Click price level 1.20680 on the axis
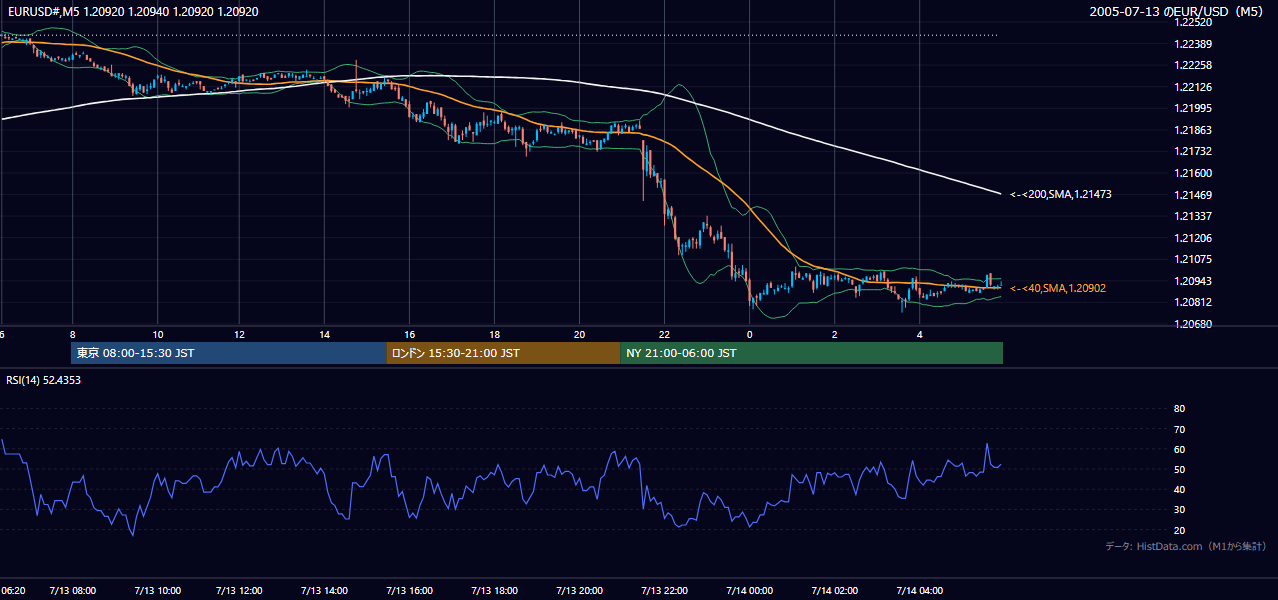The width and height of the screenshot is (1278, 600). pyautogui.click(x=1193, y=324)
